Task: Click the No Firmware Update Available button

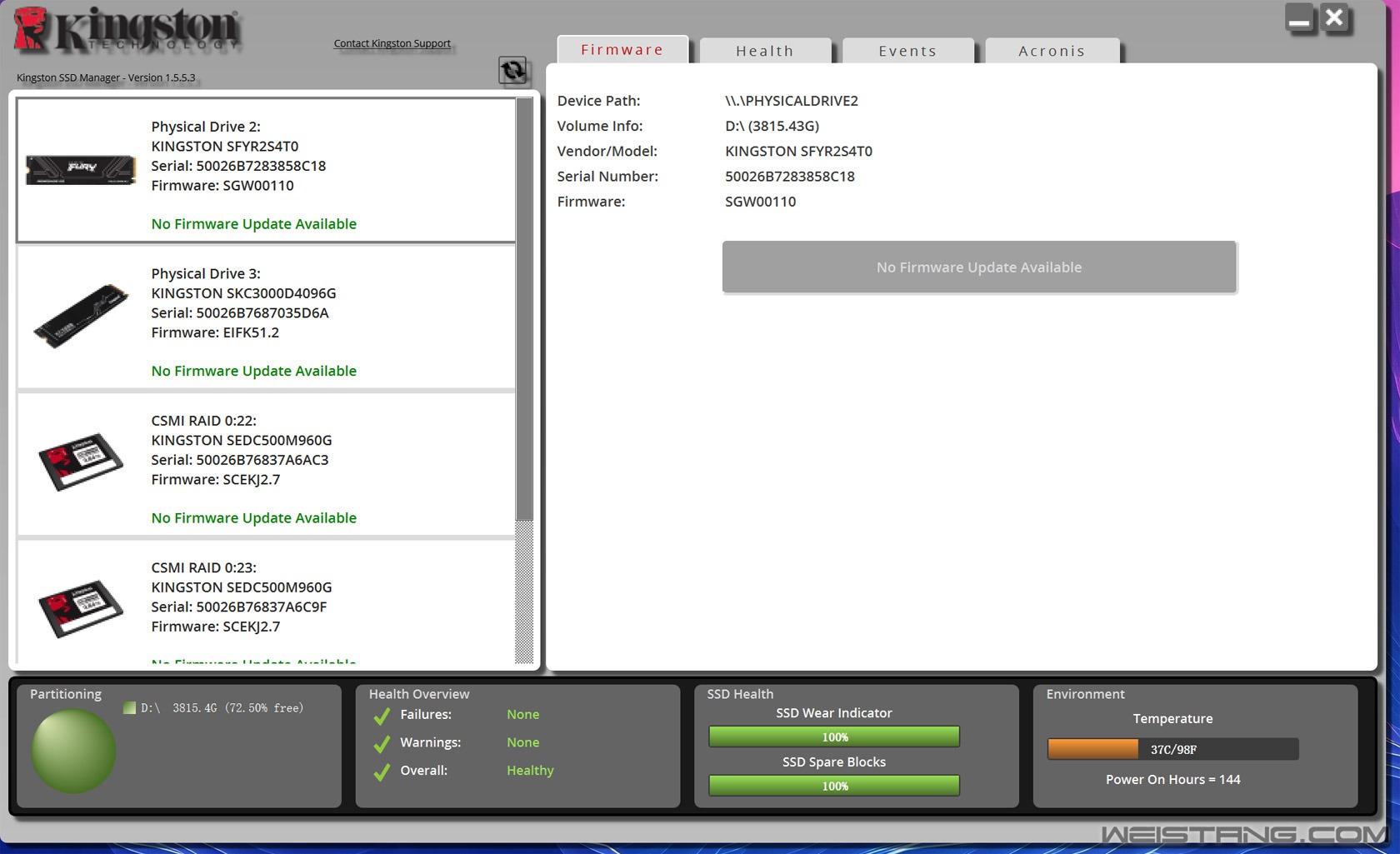Action: coord(979,267)
